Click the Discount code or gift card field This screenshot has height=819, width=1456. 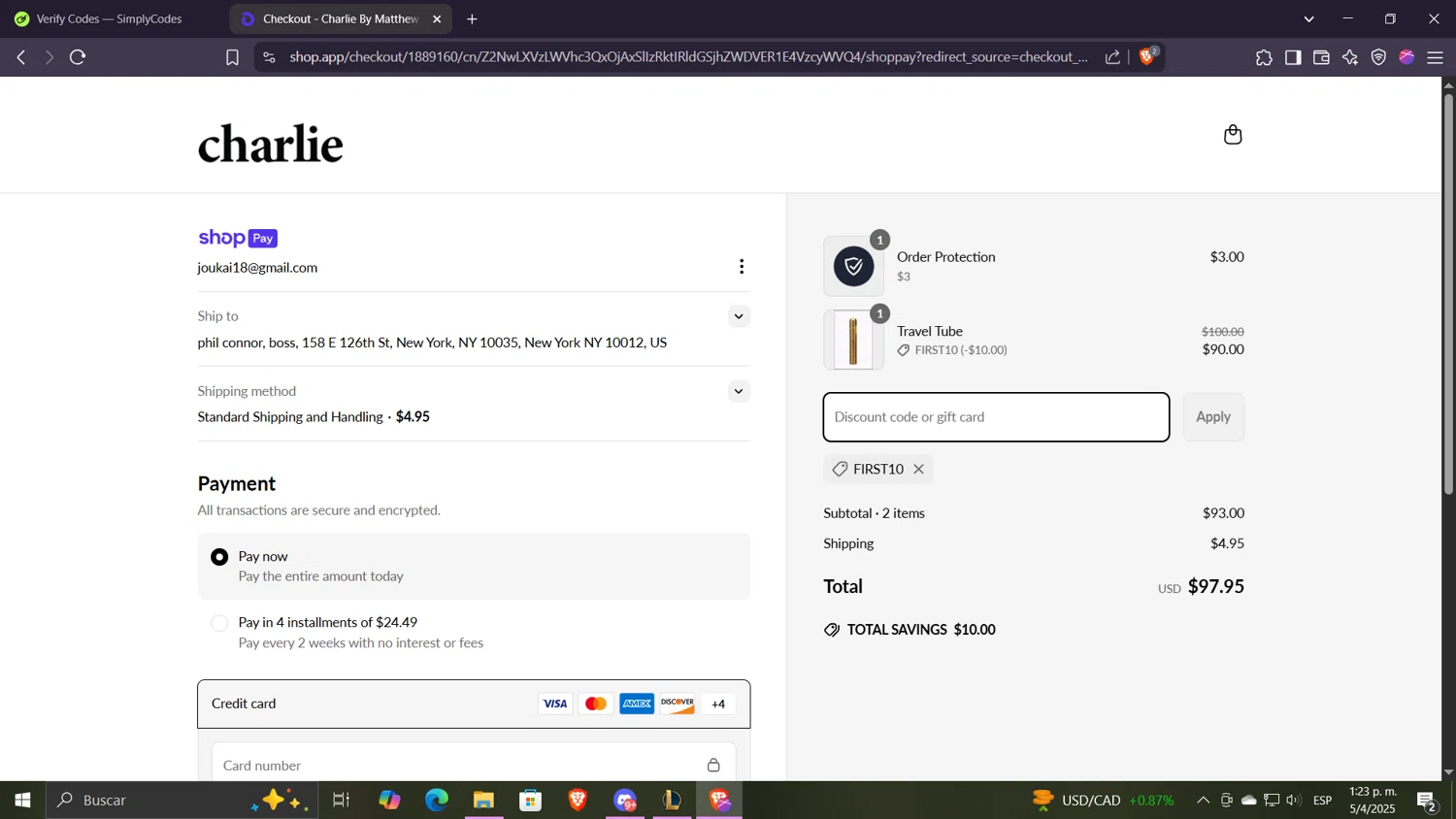(996, 417)
